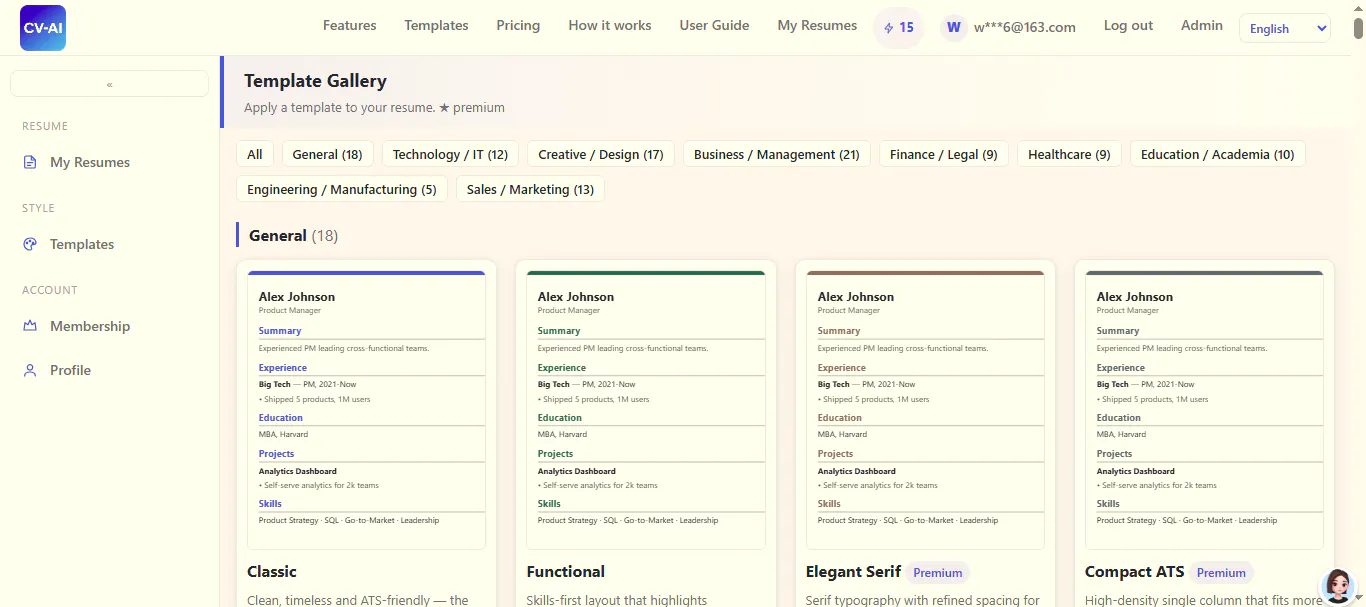
Task: Filter by Healthcare (9)
Action: (x=1069, y=154)
